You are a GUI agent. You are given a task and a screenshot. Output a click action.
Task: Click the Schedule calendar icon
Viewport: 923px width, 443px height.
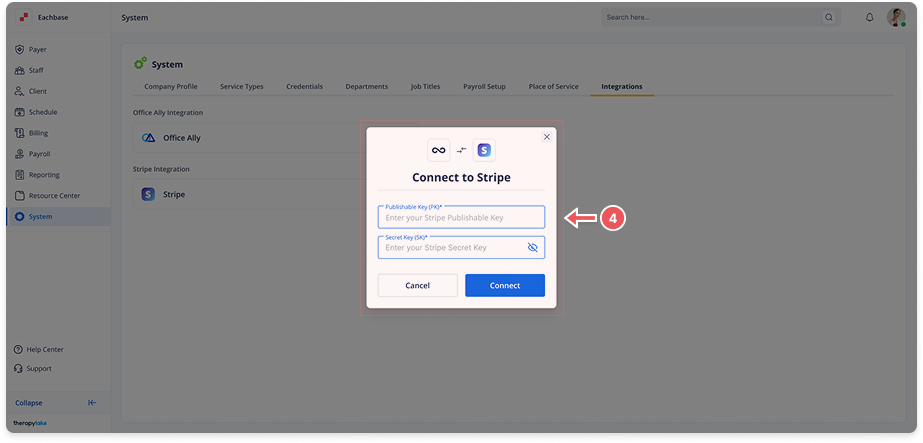pyautogui.click(x=19, y=112)
